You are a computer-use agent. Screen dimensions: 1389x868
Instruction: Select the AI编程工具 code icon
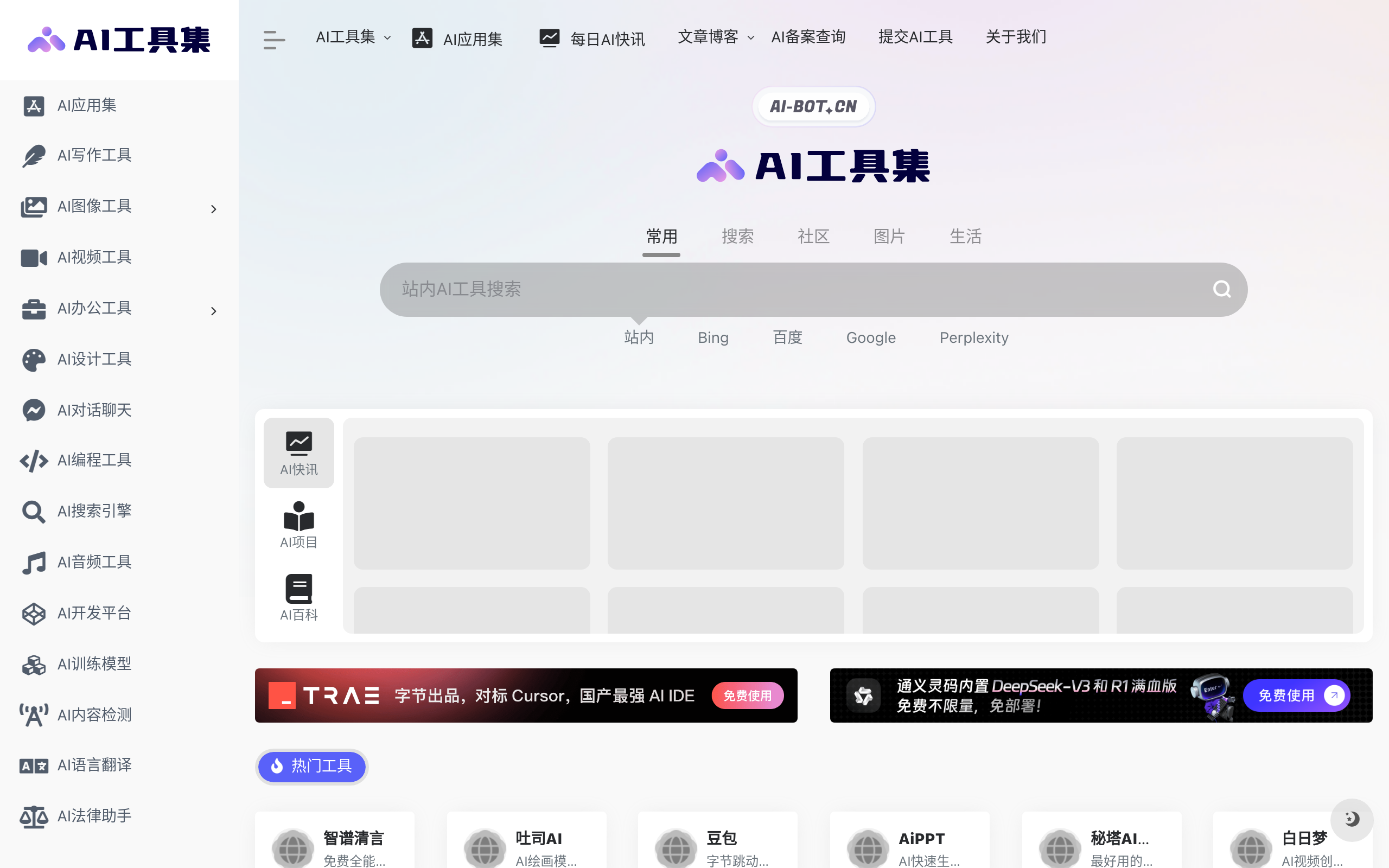33,461
